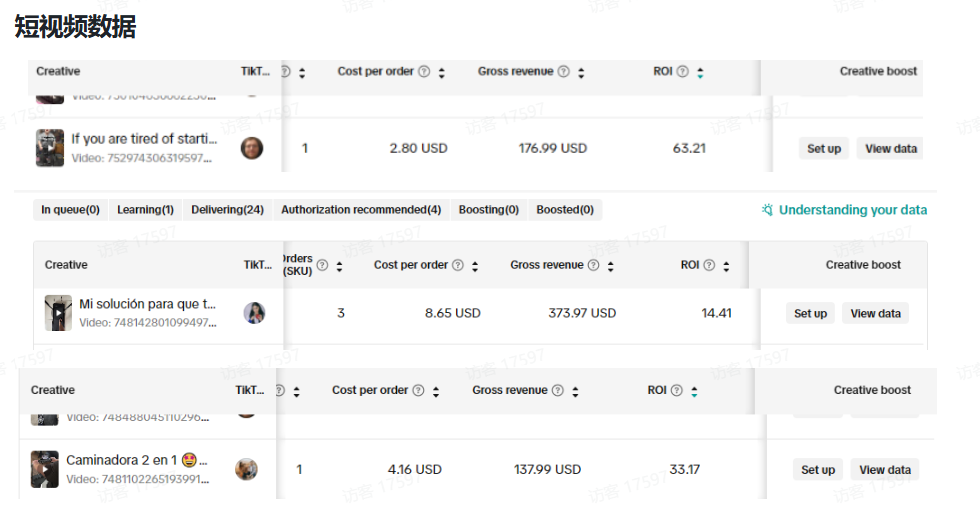This screenshot has height=523, width=980.
Task: Click the info icon beside top ROI header
Action: click(x=683, y=72)
